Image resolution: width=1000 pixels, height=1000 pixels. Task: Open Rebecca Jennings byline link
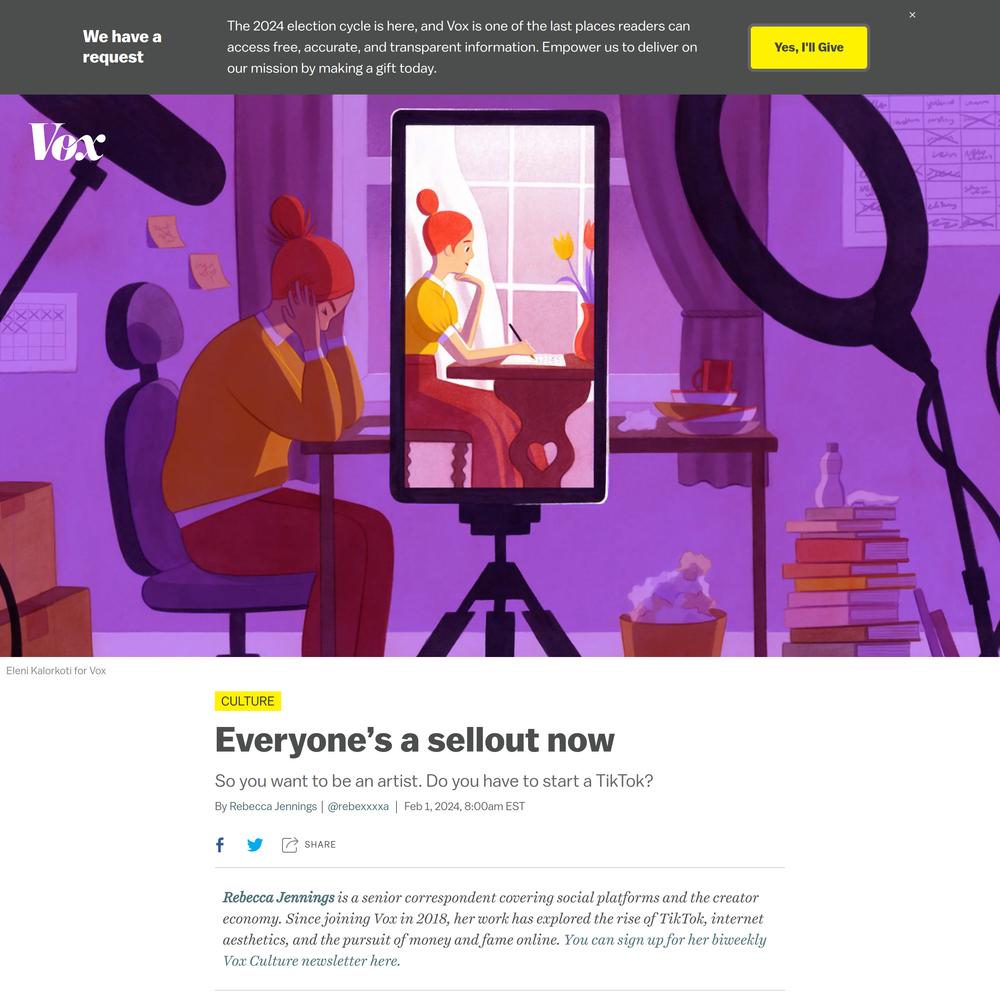(273, 806)
